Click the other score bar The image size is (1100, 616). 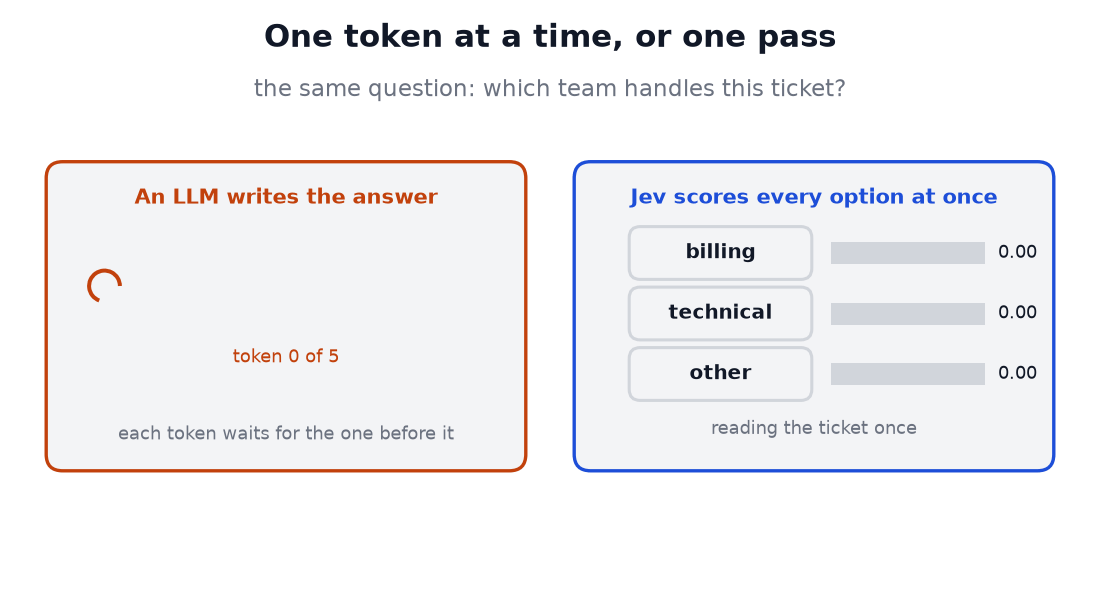click(908, 373)
